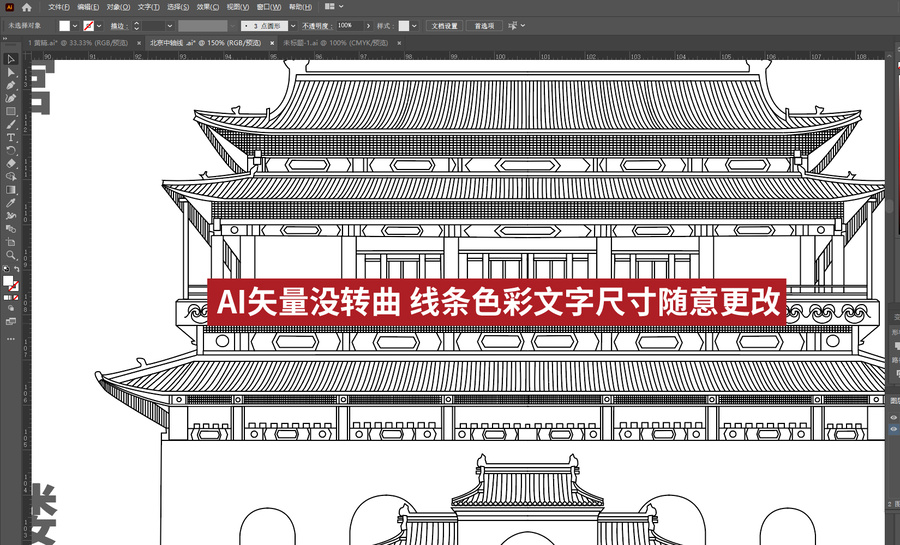This screenshot has width=900, height=545.
Task: Select the Gradient tool
Action: (x=10, y=190)
